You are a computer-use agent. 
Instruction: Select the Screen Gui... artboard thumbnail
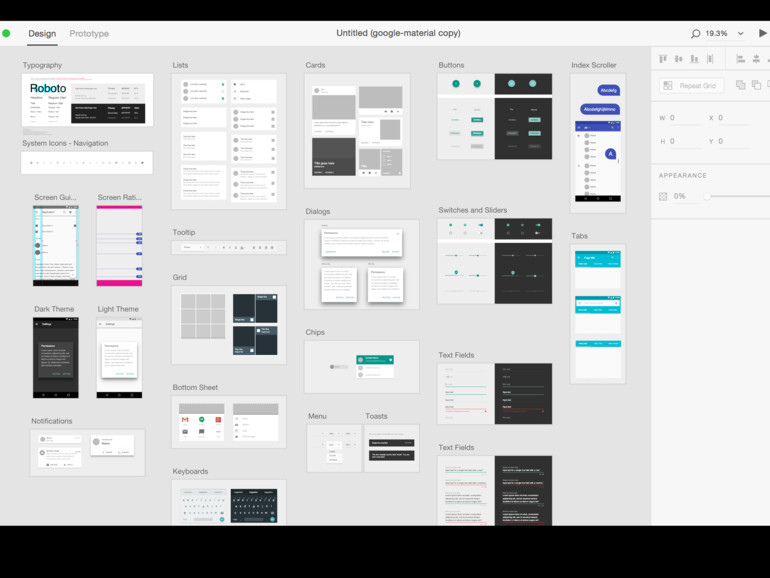[55, 246]
